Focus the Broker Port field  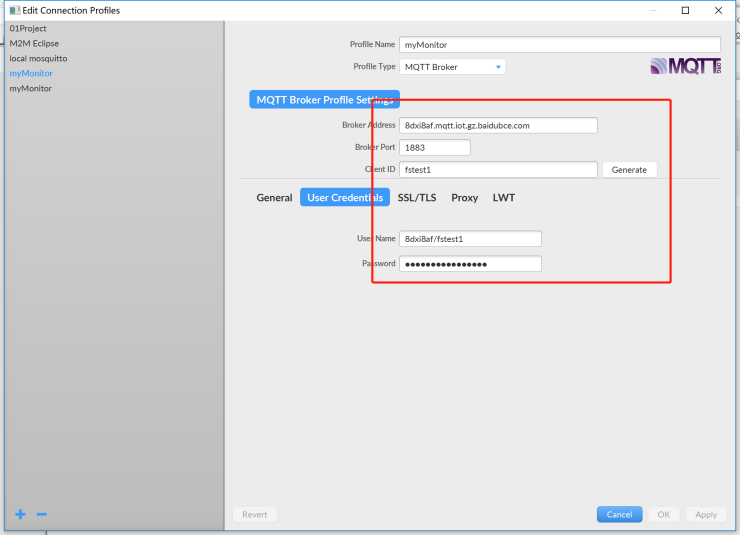pyautogui.click(x=435, y=148)
